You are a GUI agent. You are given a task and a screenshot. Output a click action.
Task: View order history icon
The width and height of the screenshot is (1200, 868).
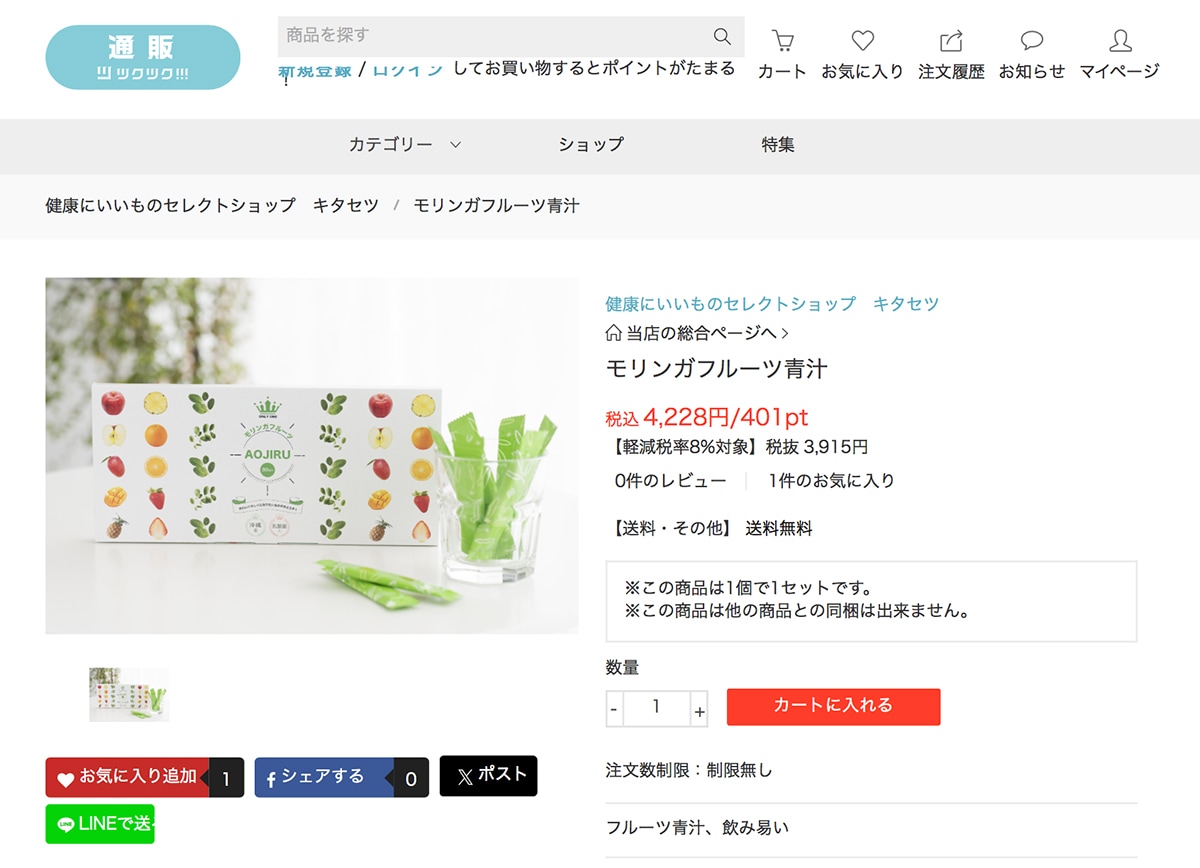[951, 41]
